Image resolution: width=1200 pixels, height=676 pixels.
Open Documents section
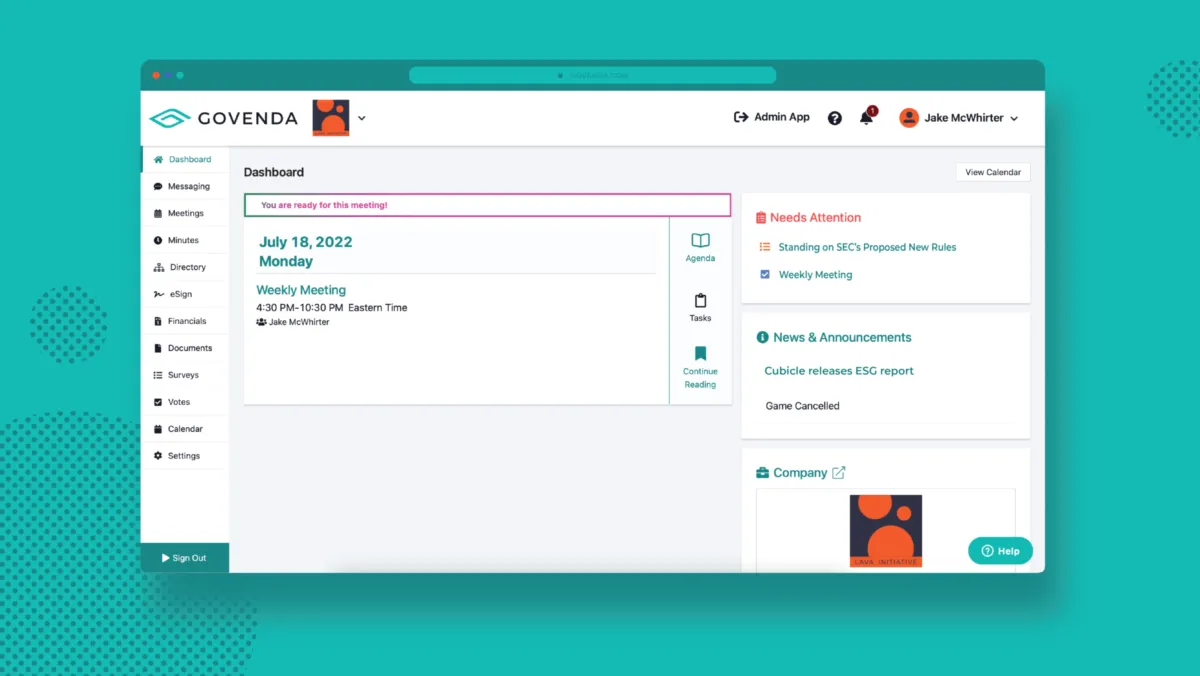point(185,348)
